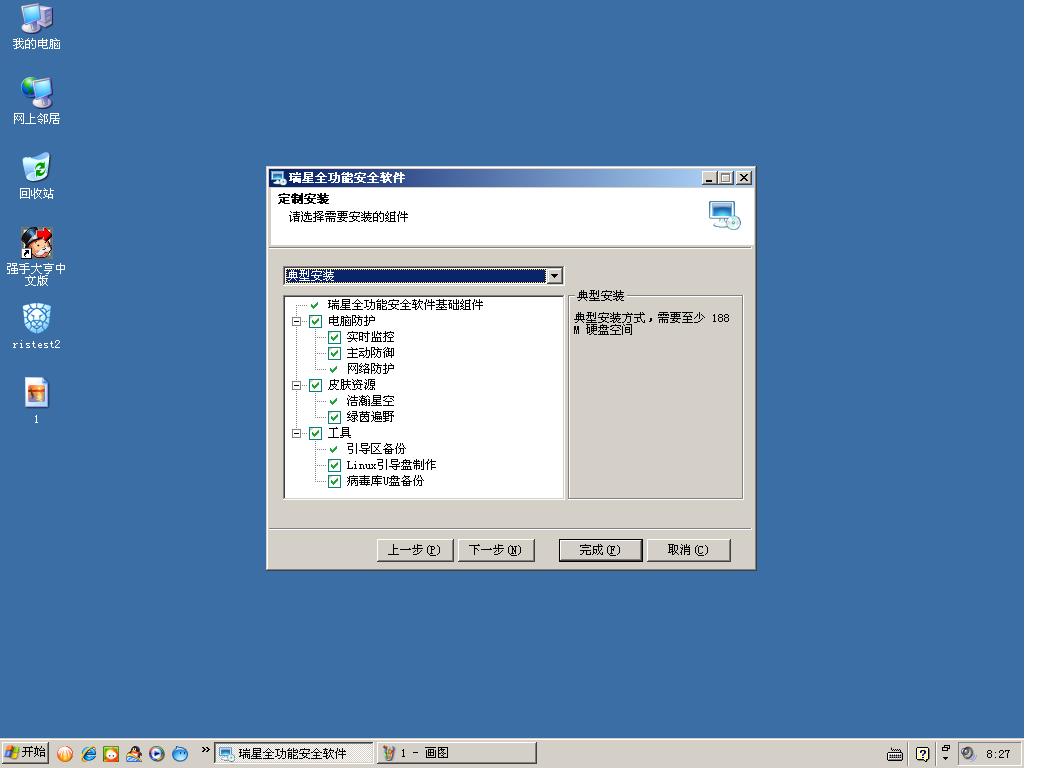
Task: Click the 上一步(P) back button
Action: 415,550
